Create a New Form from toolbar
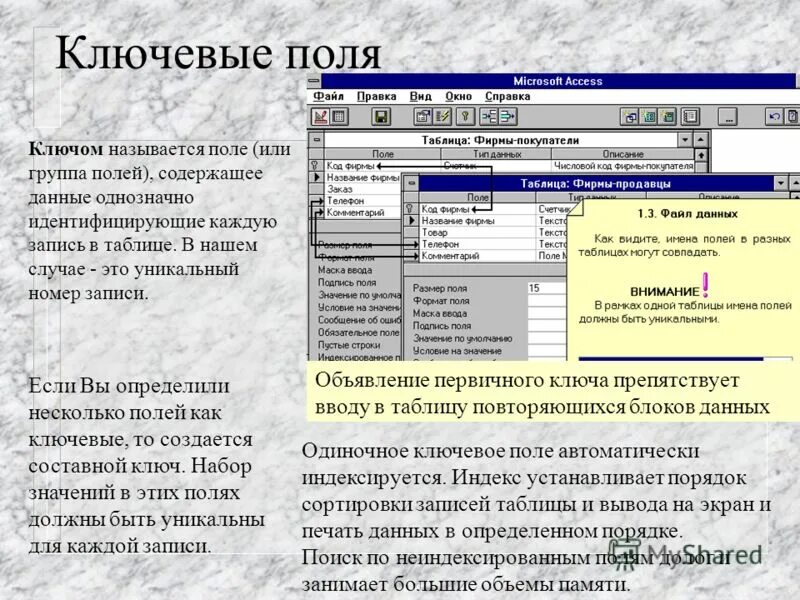This screenshot has height=600, width=800. click(649, 117)
